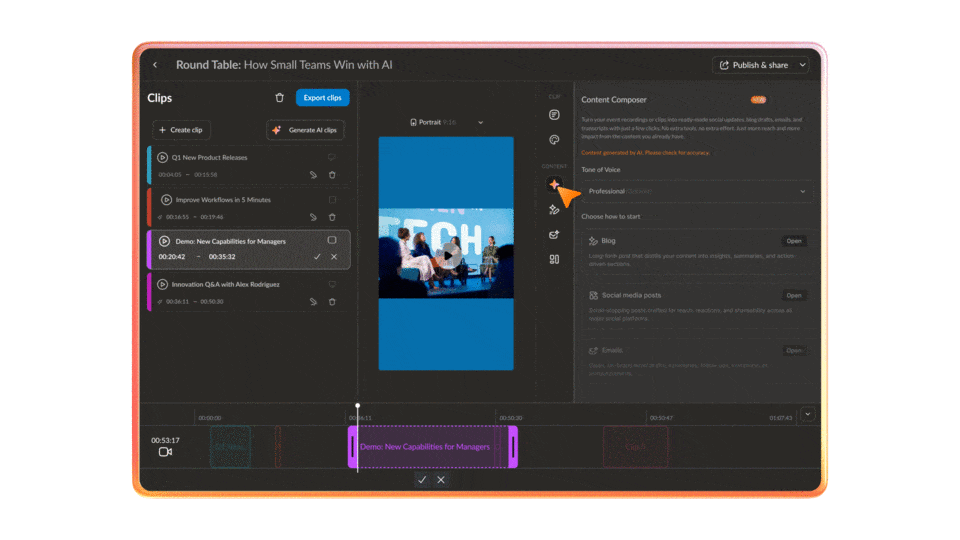Open the palette styling icon in the sidebar
Image resolution: width=960 pixels, height=540 pixels.
coord(554,140)
